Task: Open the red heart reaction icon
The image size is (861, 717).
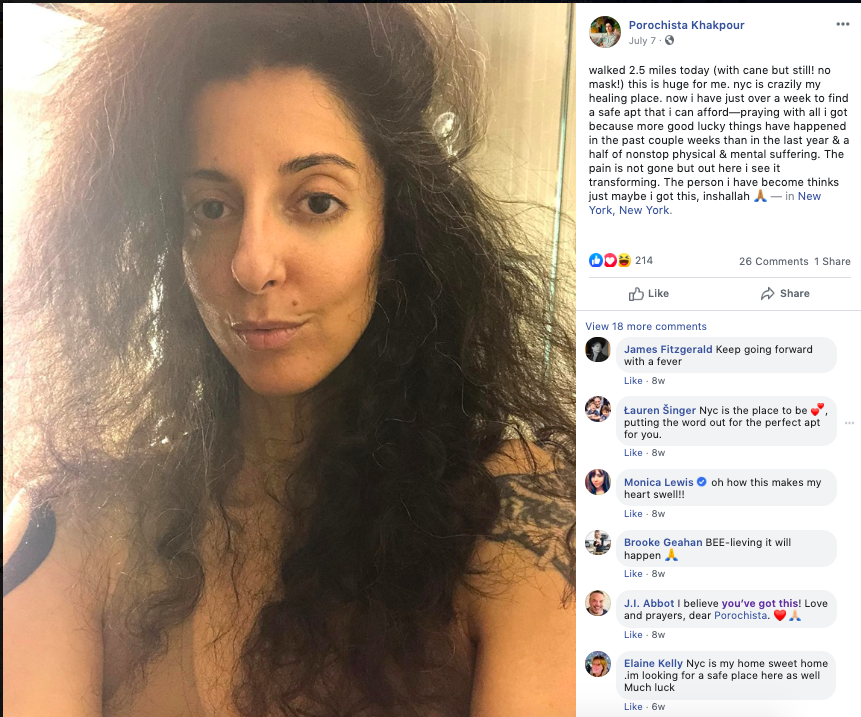Action: click(x=610, y=260)
